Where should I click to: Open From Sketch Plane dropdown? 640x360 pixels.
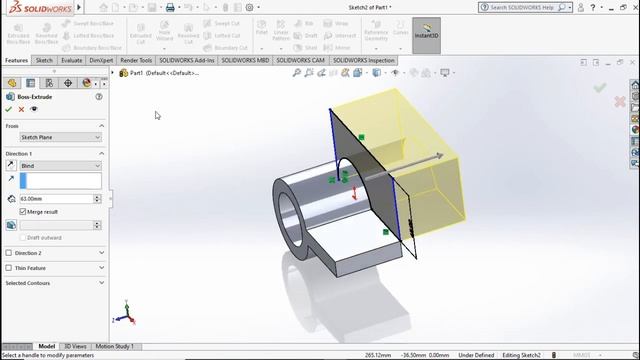pyautogui.click(x=60, y=138)
